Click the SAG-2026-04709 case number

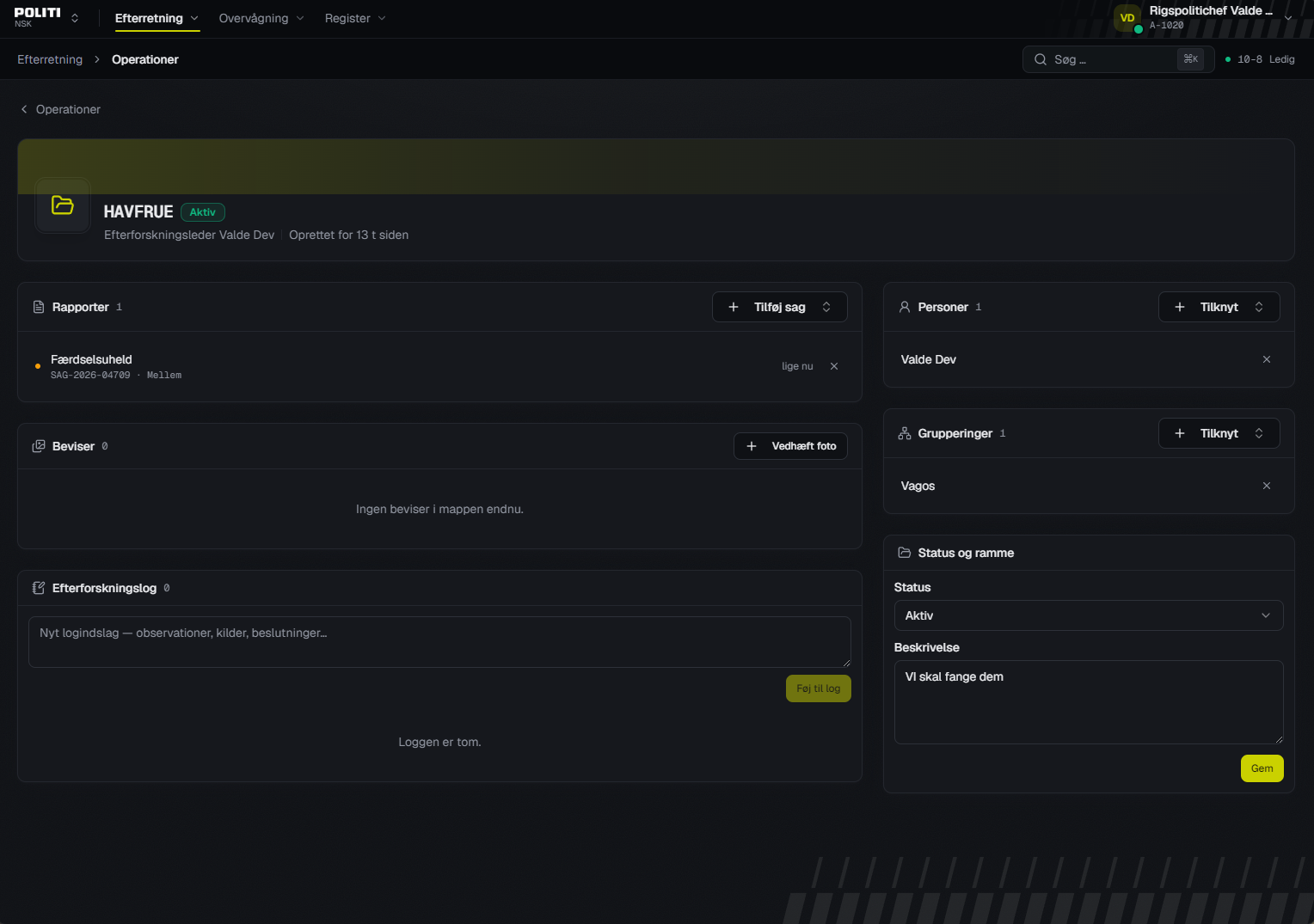pos(90,376)
